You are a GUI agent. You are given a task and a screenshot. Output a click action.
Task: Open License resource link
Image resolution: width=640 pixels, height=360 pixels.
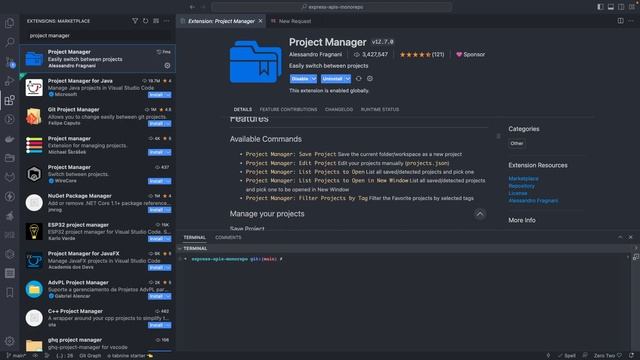(x=518, y=193)
